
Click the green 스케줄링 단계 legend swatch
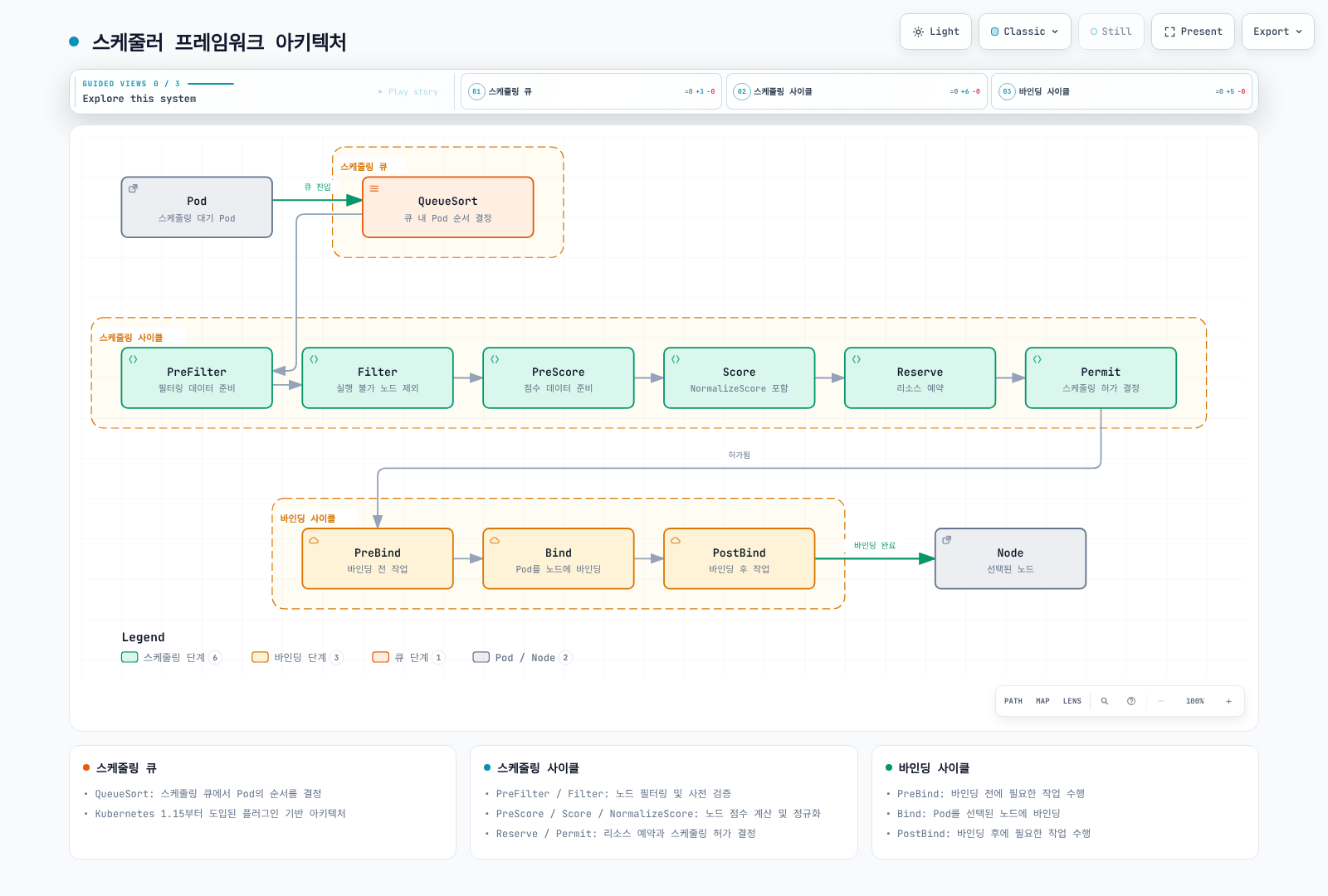pos(129,657)
